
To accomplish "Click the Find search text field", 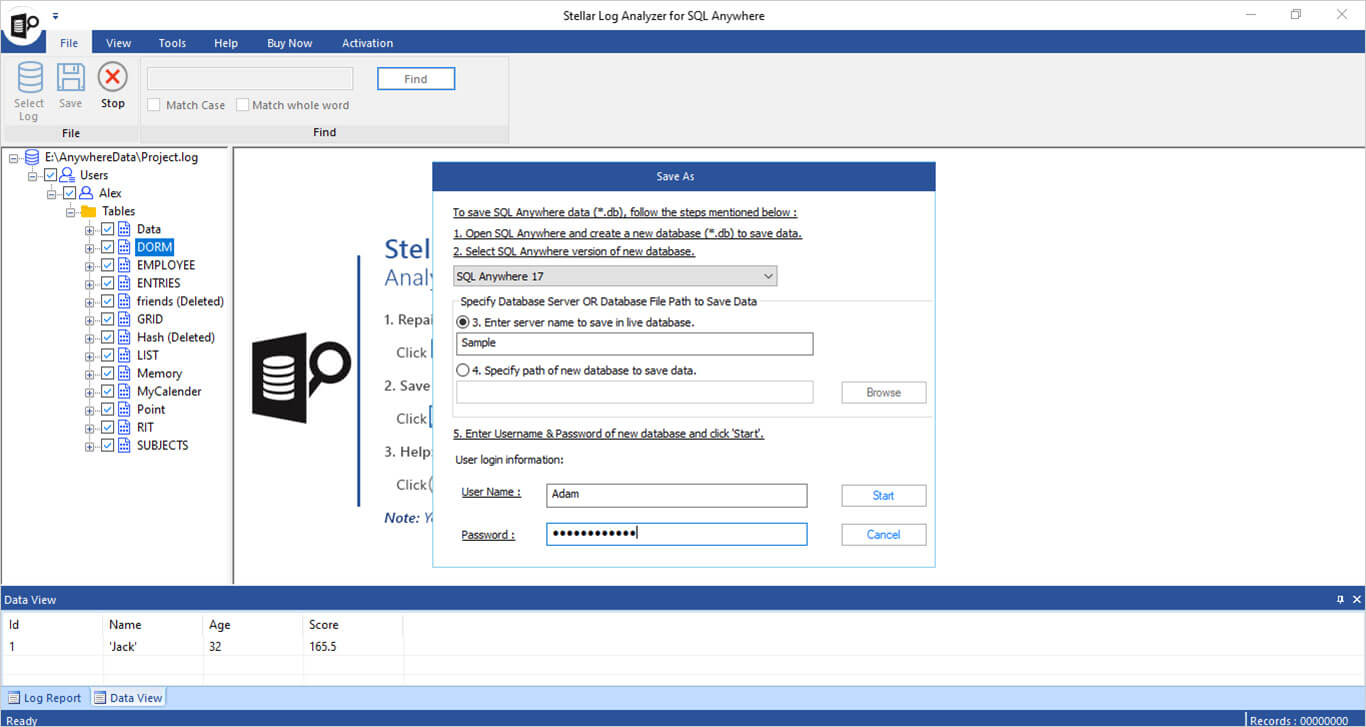I will pos(250,79).
